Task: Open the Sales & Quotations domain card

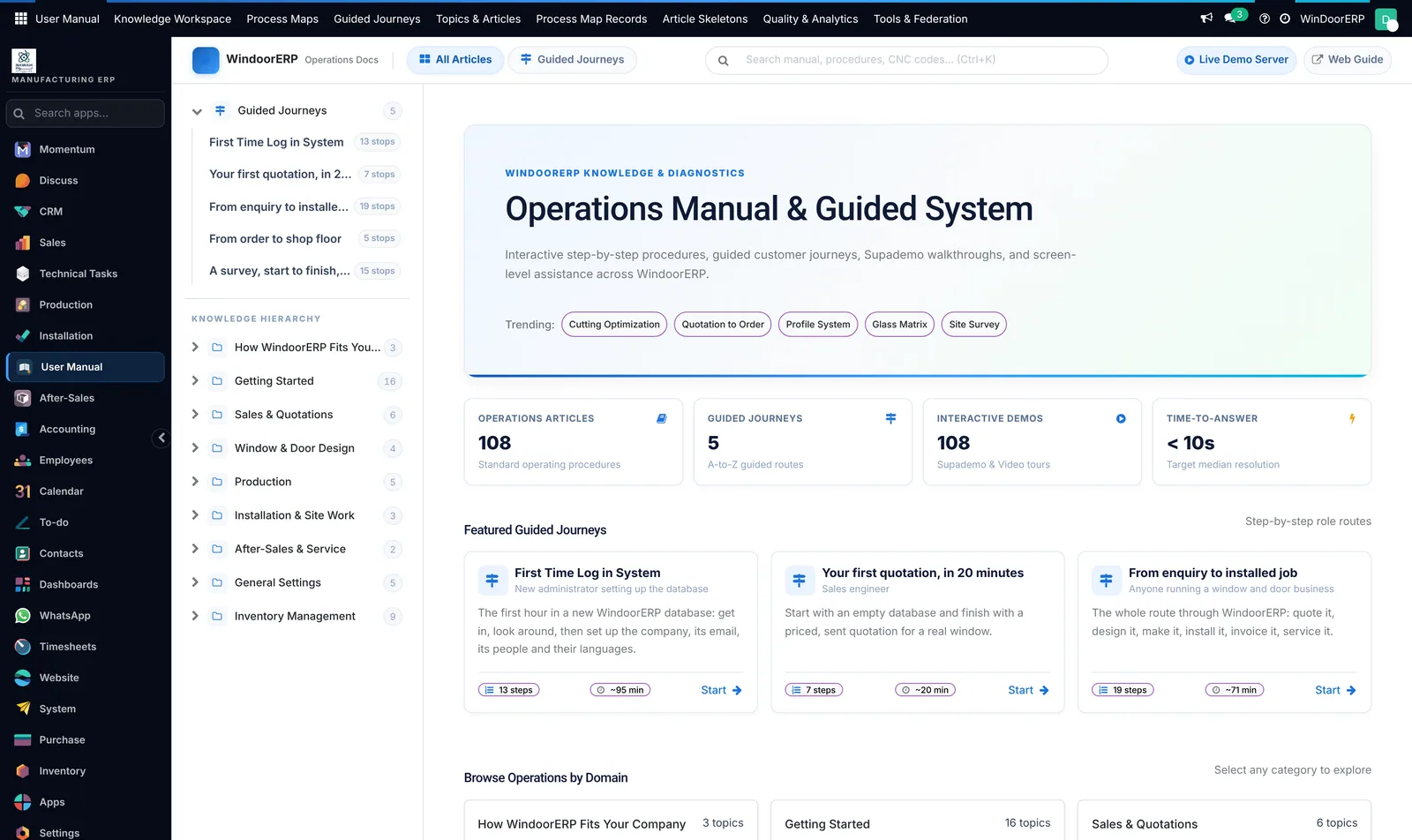Action: (1224, 821)
